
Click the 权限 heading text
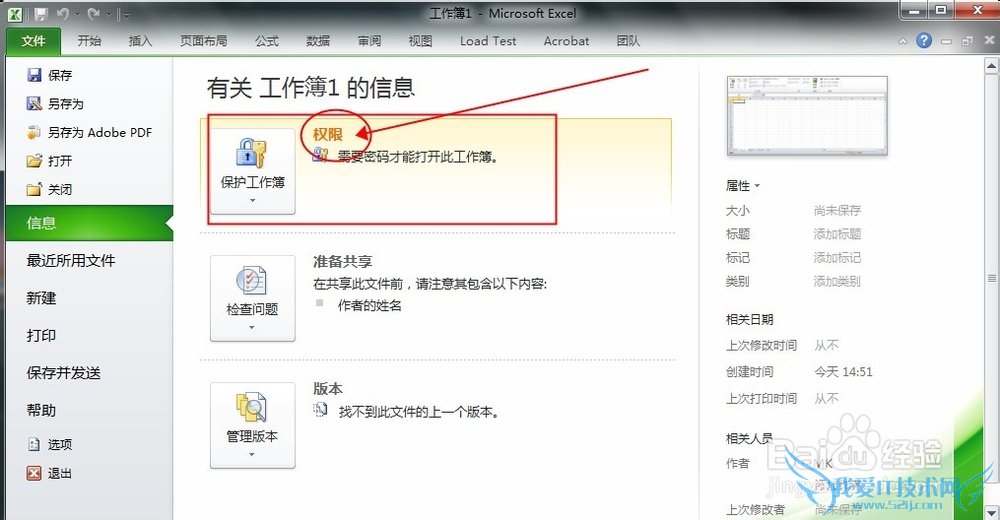(328, 134)
